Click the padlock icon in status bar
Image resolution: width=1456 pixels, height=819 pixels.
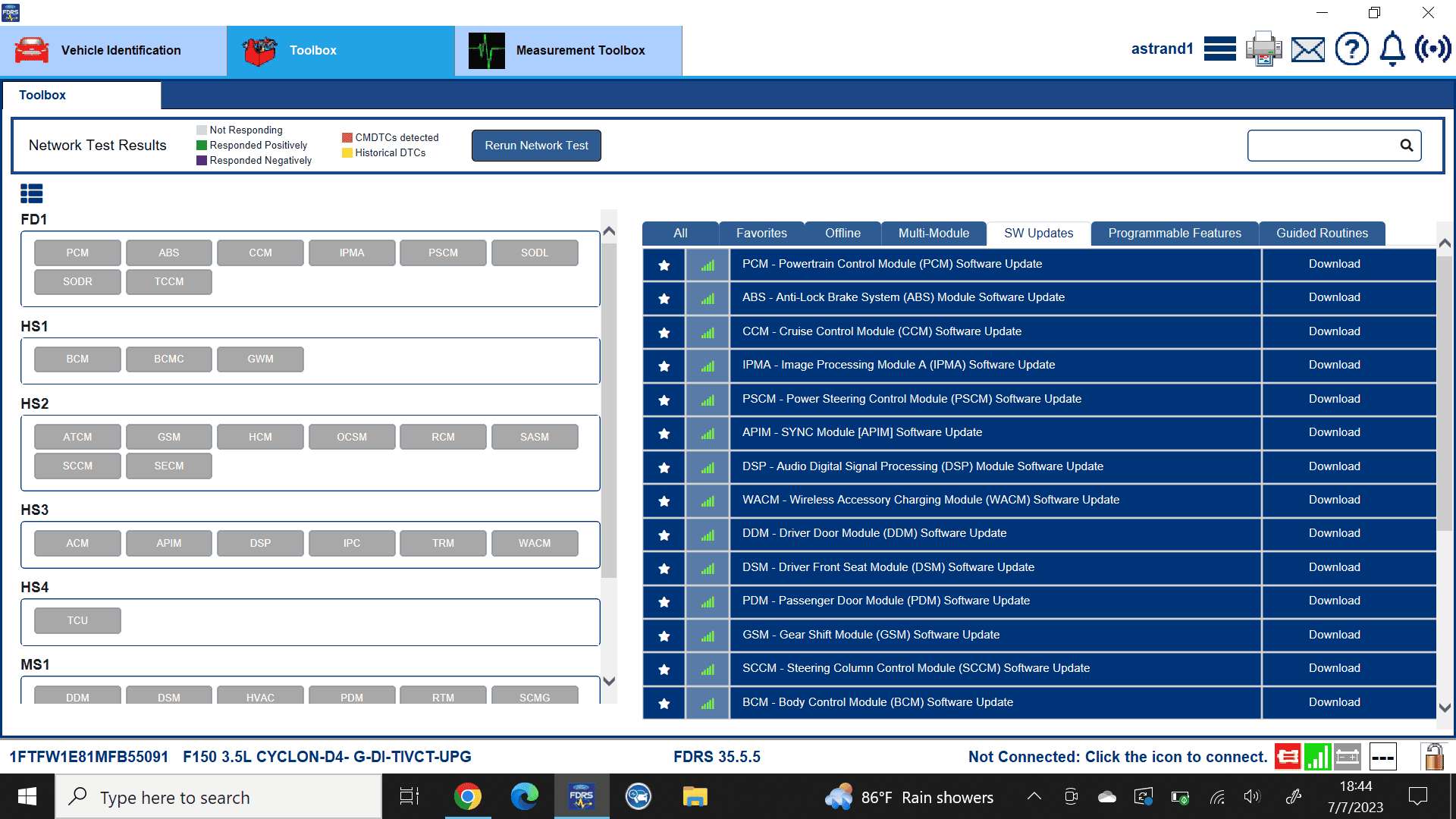(x=1433, y=756)
